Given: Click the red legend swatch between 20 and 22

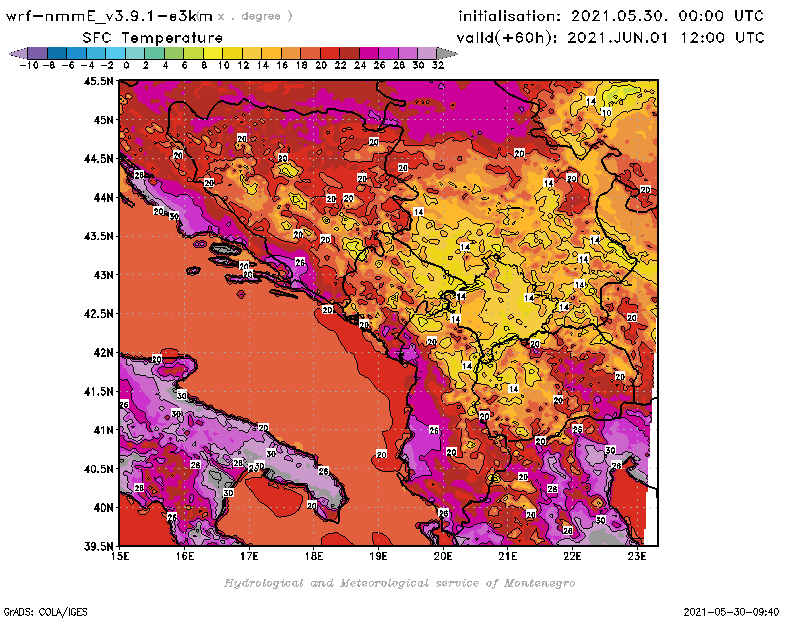Looking at the screenshot, I should (x=330, y=53).
